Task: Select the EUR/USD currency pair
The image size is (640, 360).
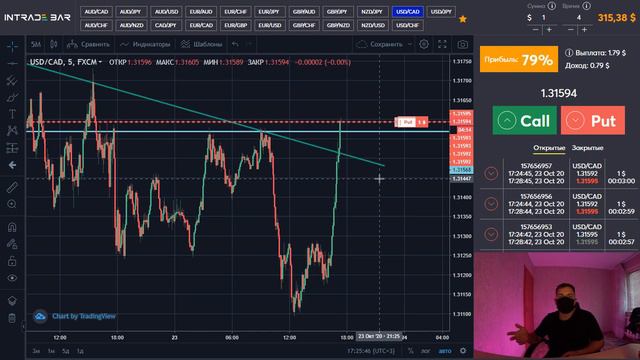Action: click(270, 25)
